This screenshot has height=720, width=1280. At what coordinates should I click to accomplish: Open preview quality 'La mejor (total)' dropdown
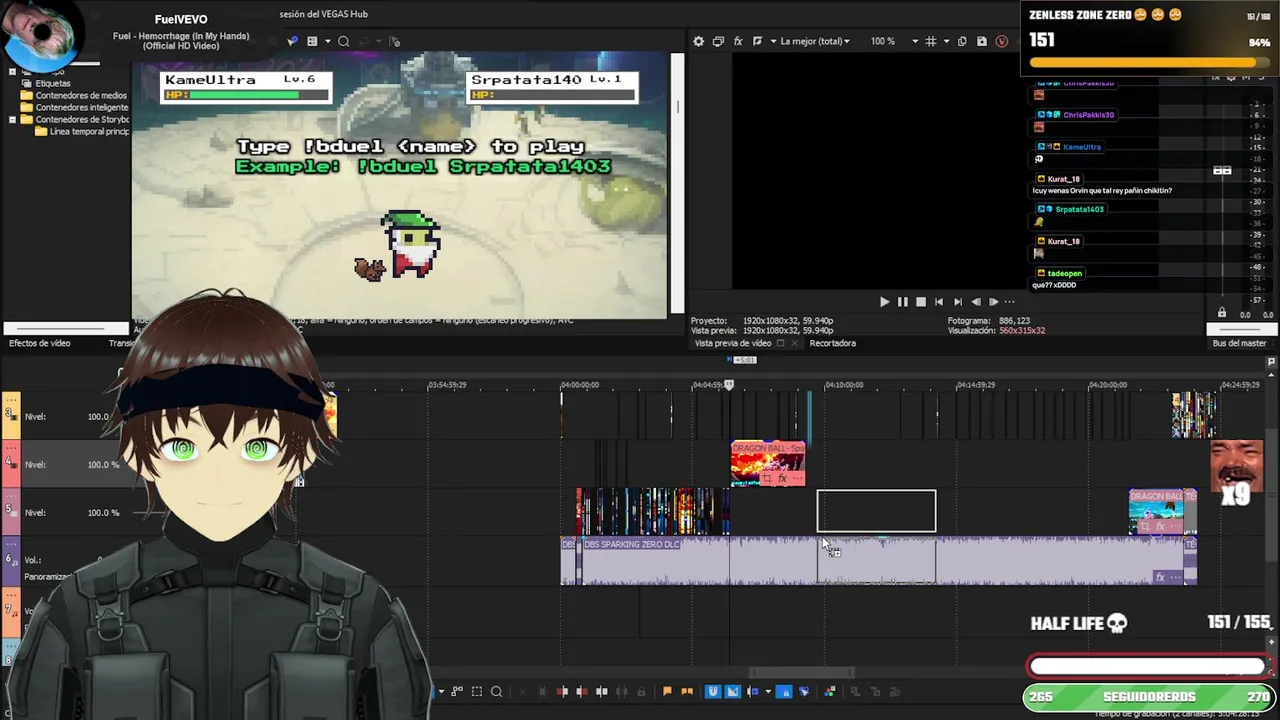(814, 41)
